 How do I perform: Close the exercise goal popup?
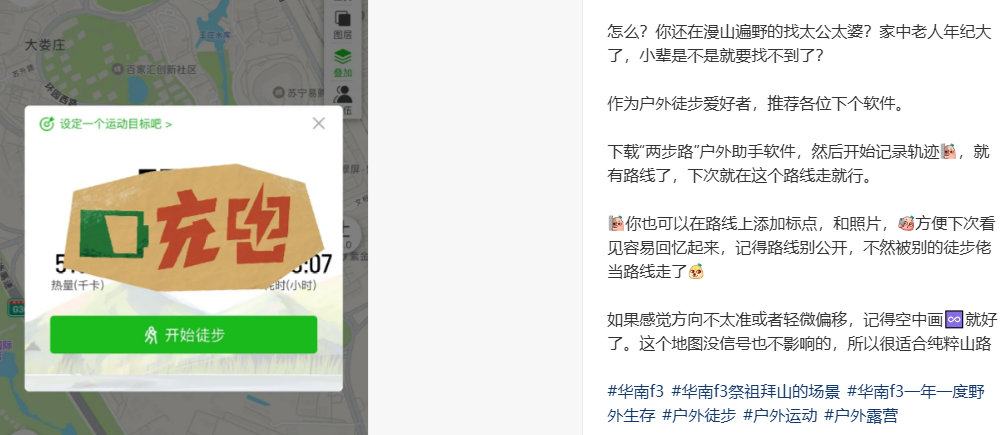pyautogui.click(x=319, y=124)
